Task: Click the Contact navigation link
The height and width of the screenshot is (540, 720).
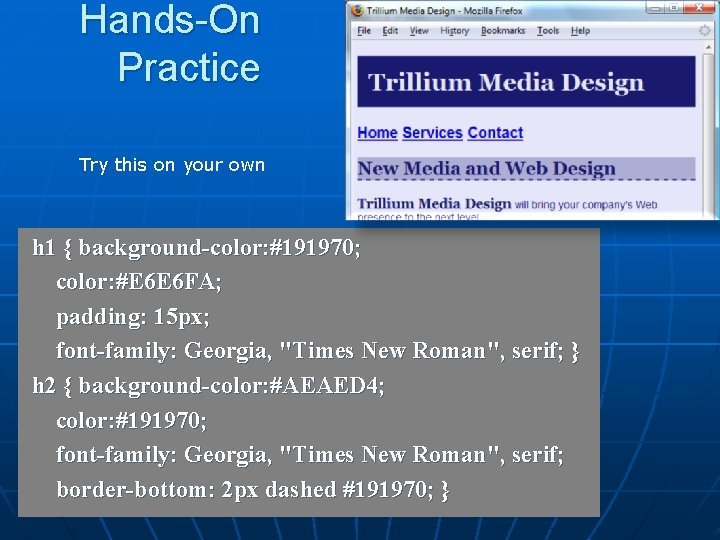Action: (495, 133)
